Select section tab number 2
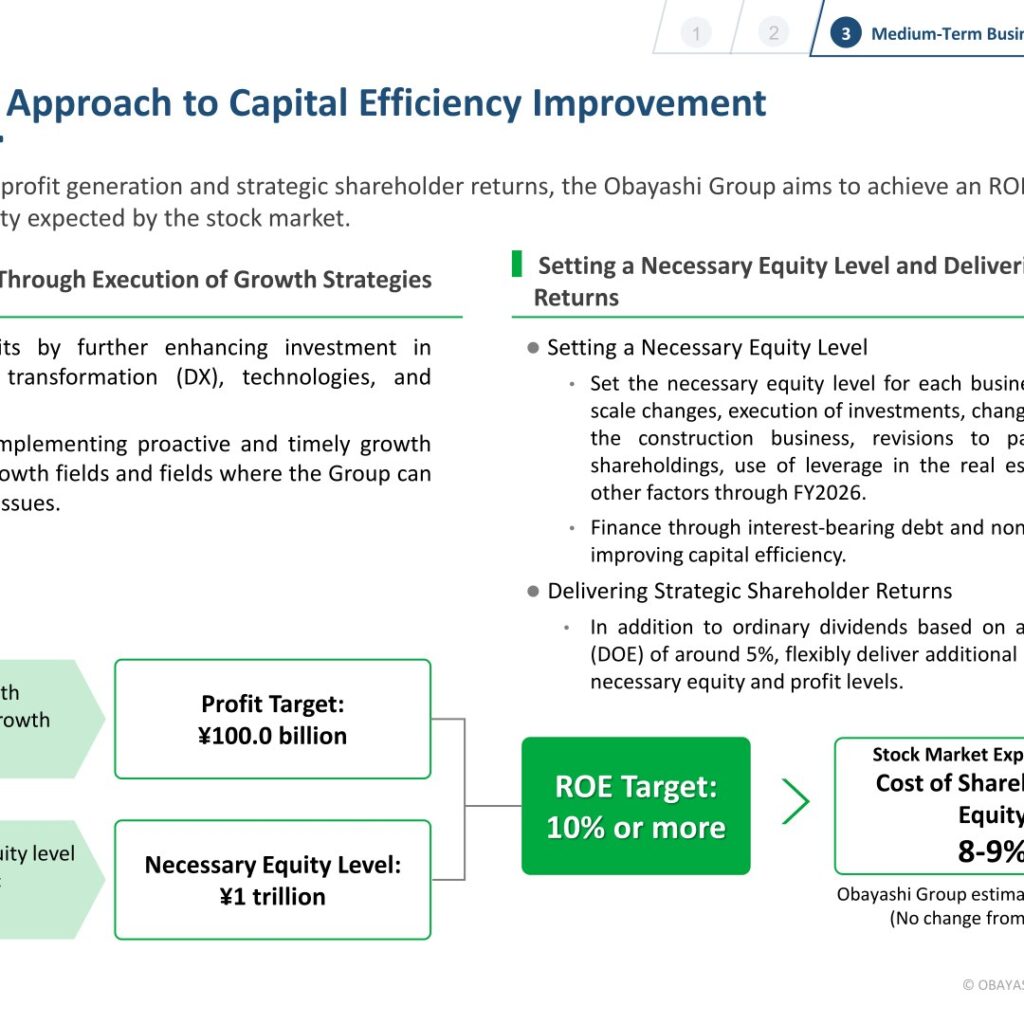Screen dimensions: 1024x1024 pyautogui.click(x=773, y=33)
